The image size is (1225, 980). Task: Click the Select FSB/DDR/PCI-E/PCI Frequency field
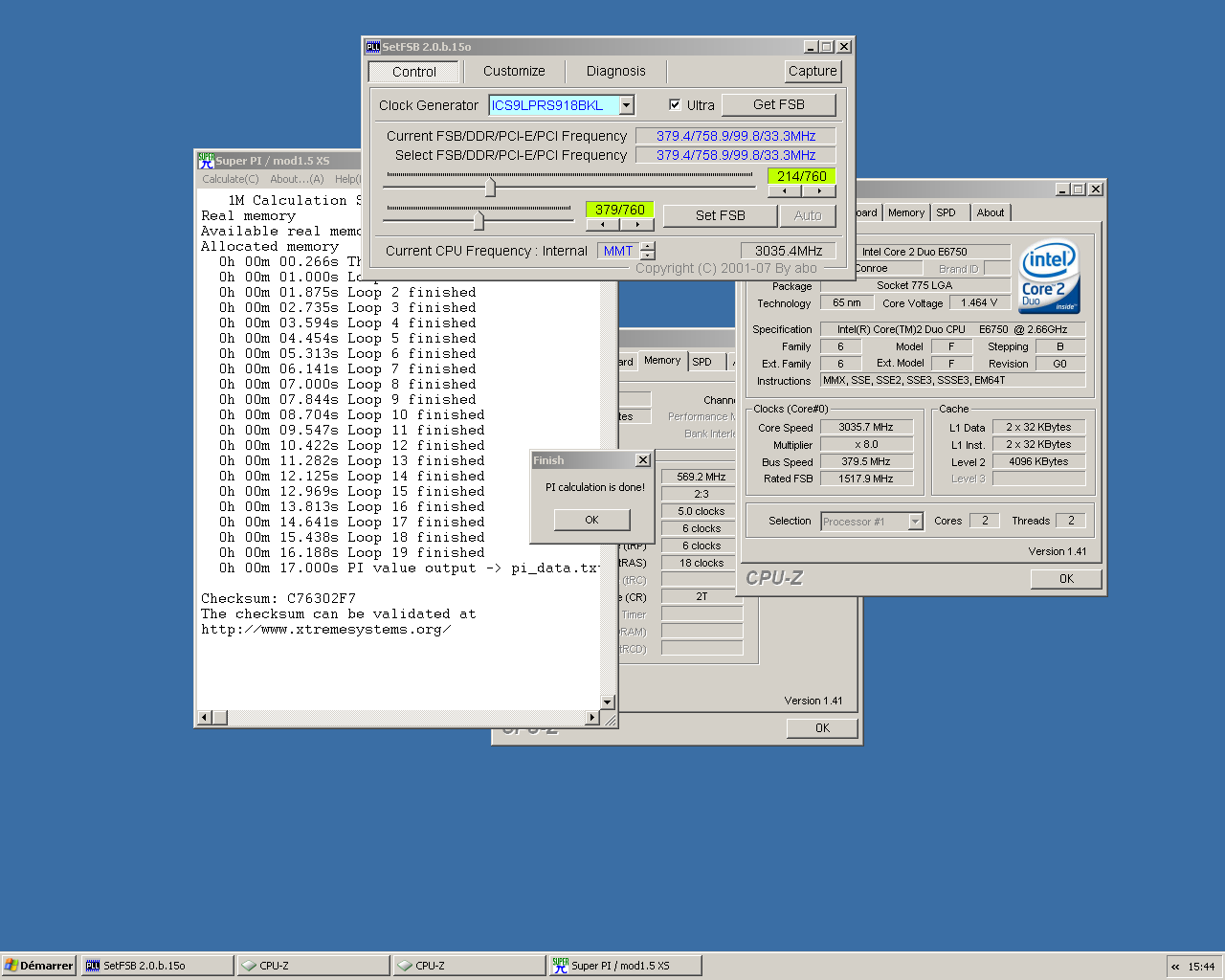(x=736, y=155)
